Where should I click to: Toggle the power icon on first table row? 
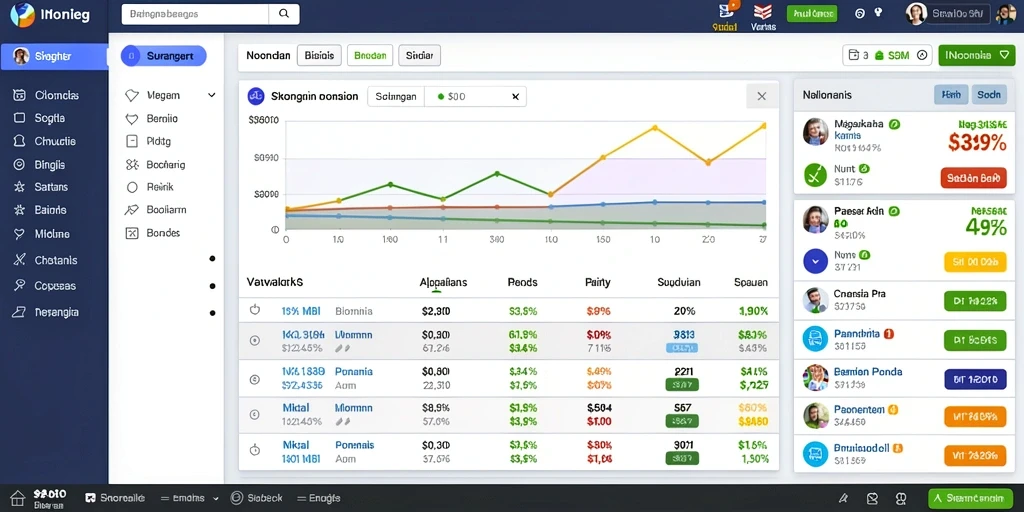tap(255, 310)
